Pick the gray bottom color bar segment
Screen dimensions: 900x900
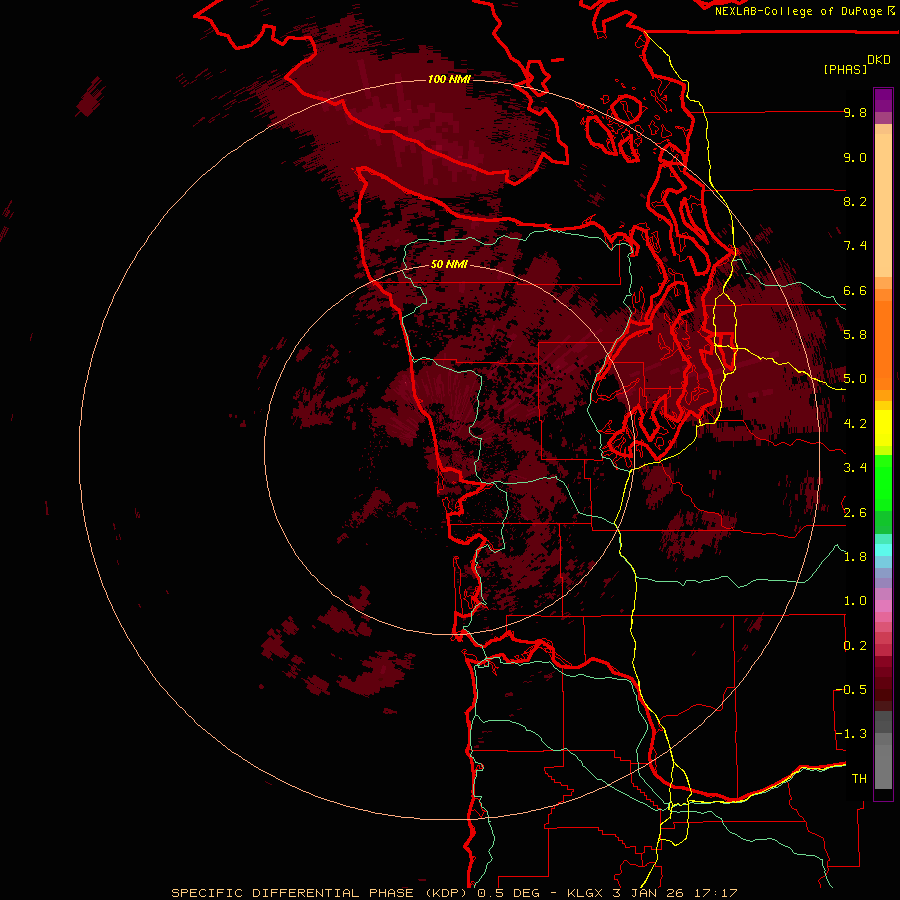pos(883,763)
